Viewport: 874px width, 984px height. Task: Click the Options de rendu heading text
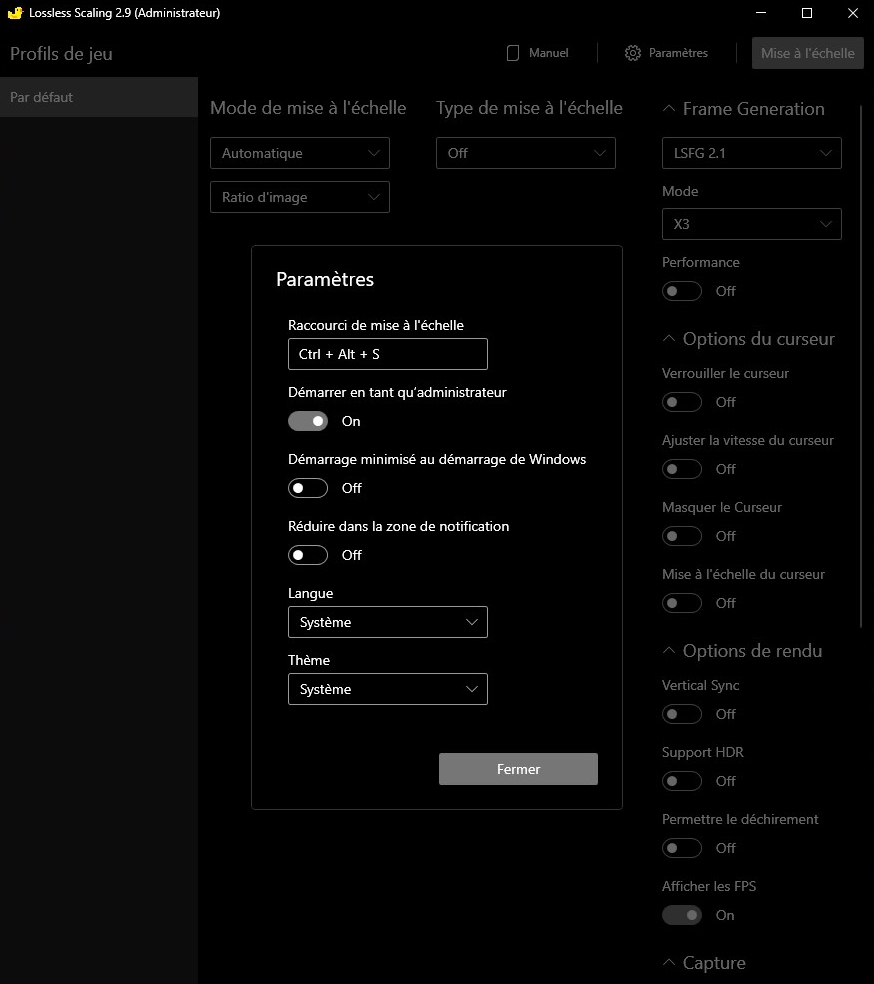tap(752, 651)
